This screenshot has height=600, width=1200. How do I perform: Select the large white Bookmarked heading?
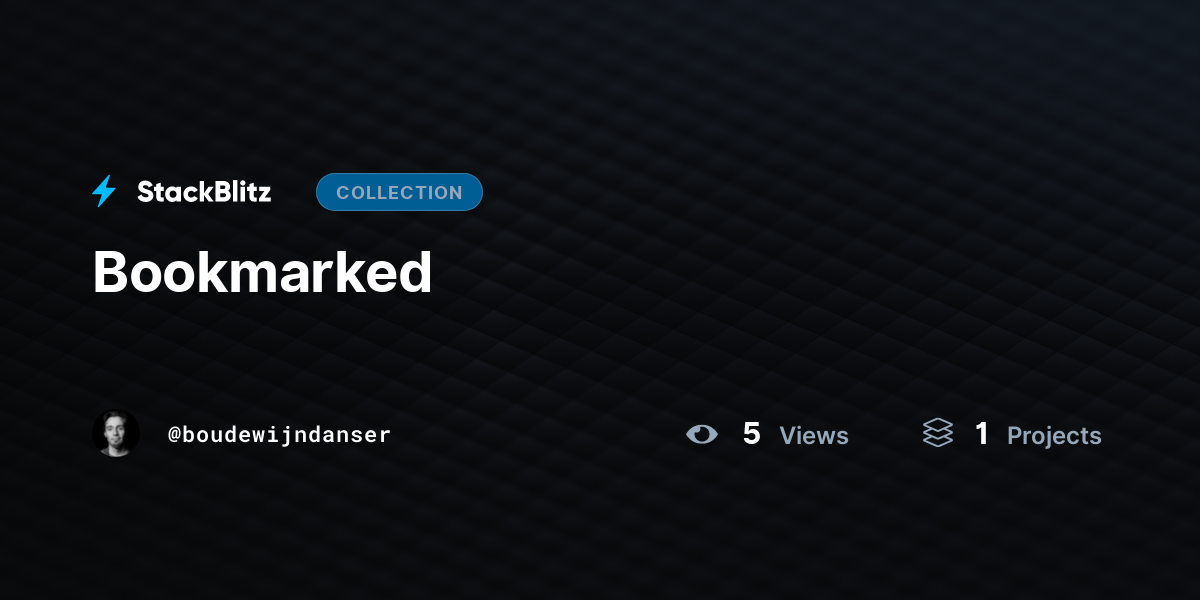coord(262,271)
